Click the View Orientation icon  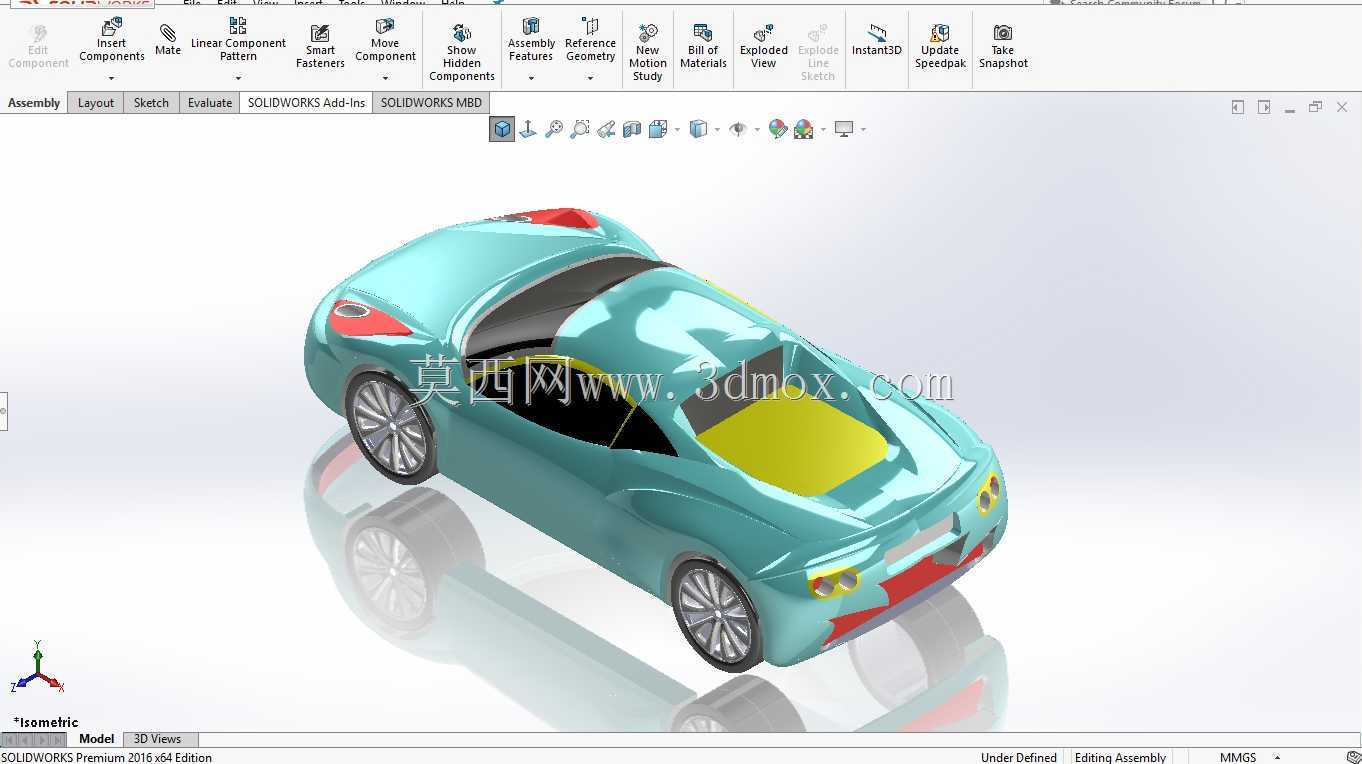658,129
